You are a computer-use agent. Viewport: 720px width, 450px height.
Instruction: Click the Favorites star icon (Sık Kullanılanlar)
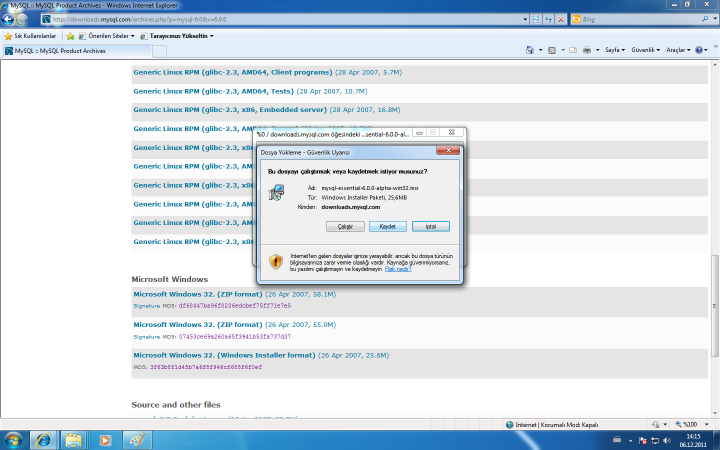[x=8, y=36]
